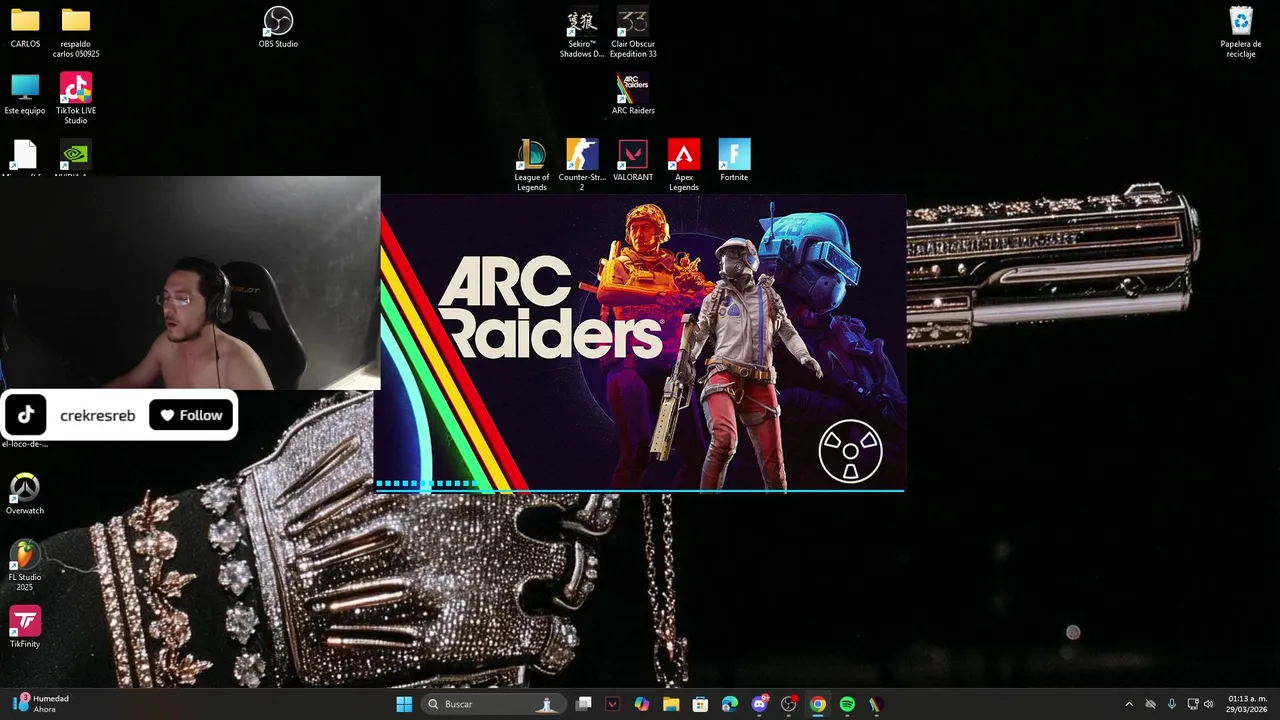The width and height of the screenshot is (1280, 720).
Task: Select the el-loco-de desktop item label
Action: (x=25, y=444)
